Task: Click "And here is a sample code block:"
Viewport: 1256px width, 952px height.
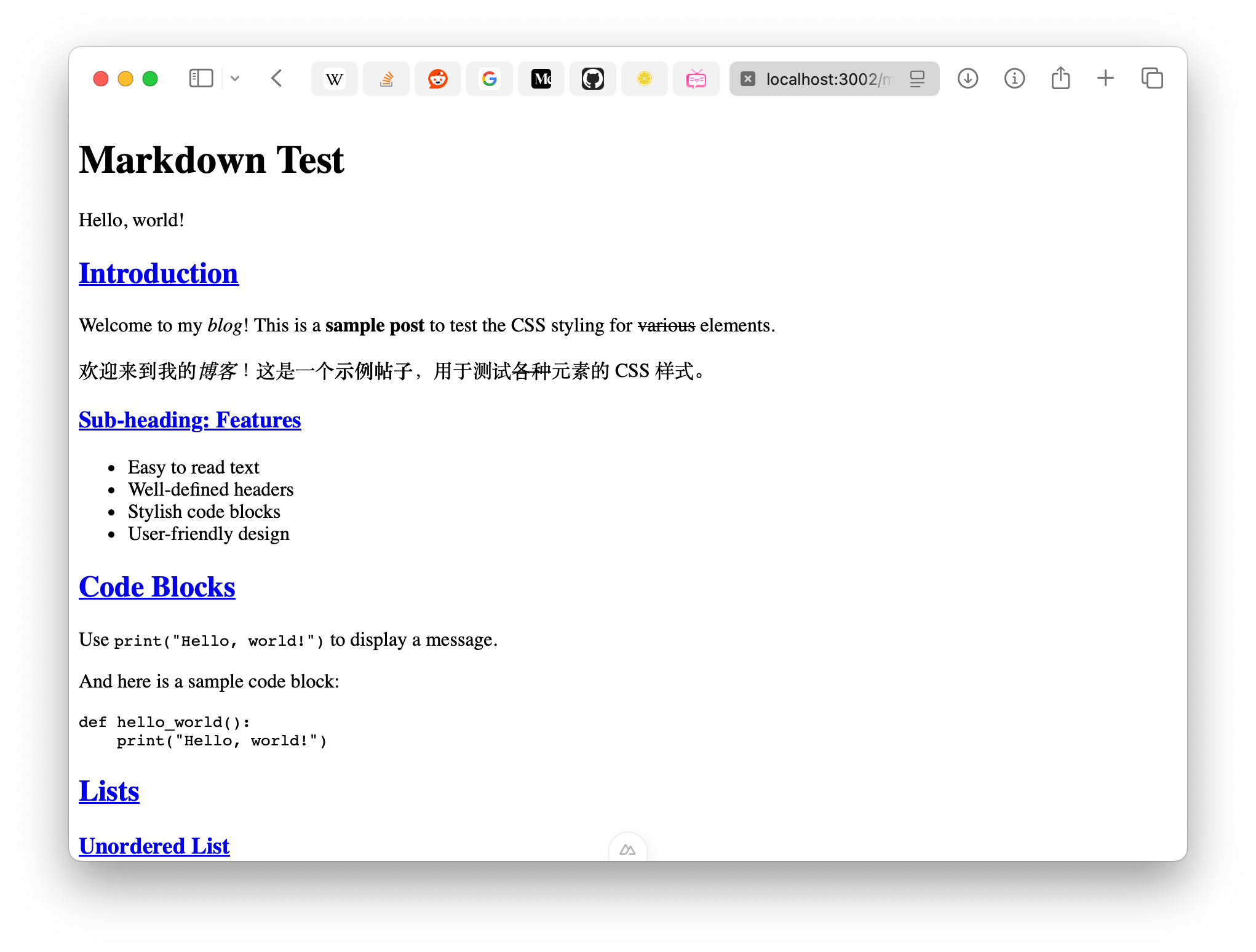Action: pyautogui.click(x=209, y=681)
